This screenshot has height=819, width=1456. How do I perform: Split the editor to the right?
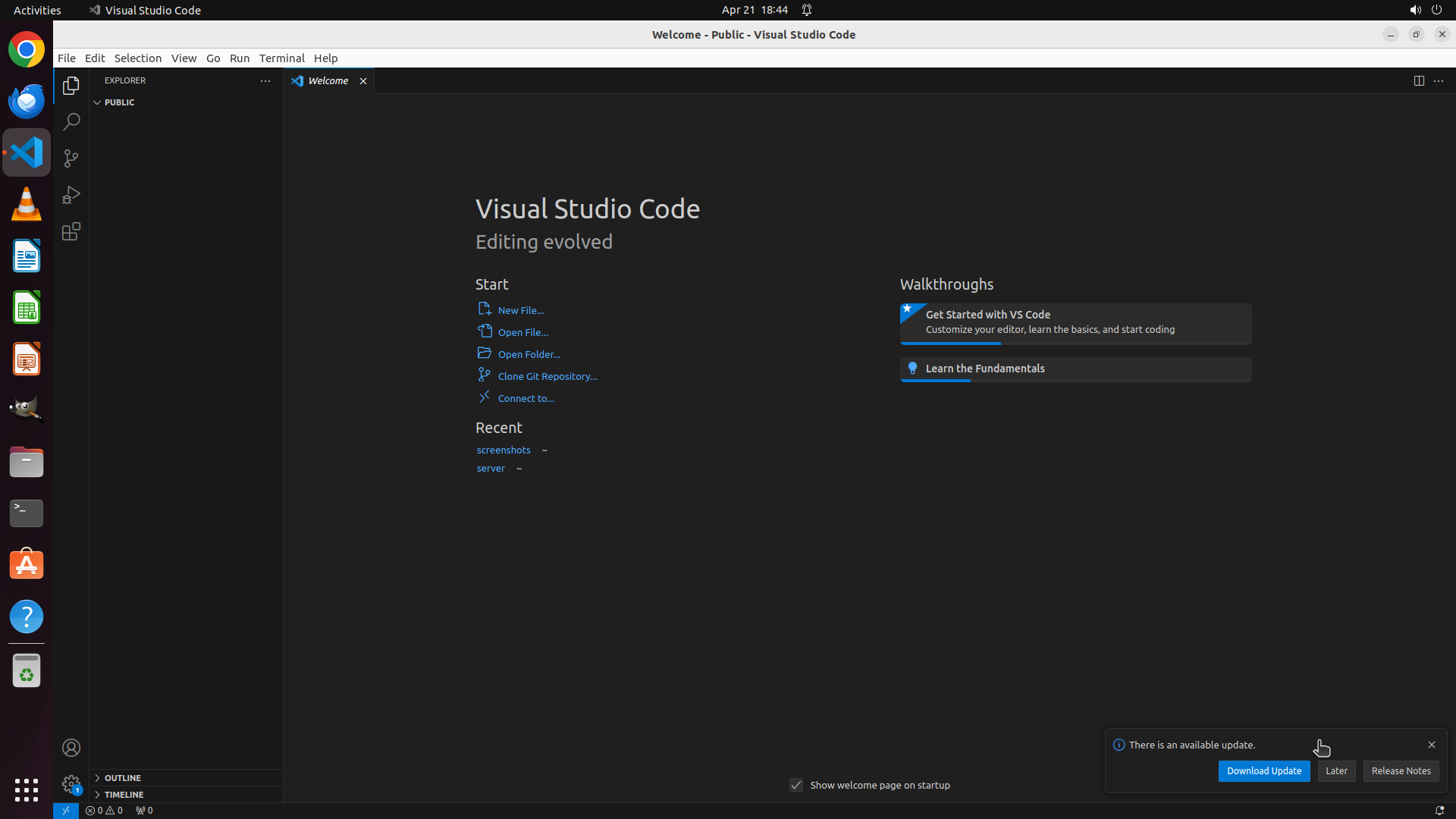tap(1419, 81)
